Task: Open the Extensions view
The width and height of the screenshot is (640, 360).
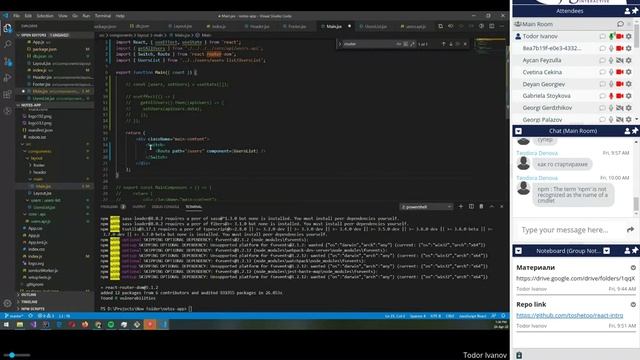Action: 7,94
